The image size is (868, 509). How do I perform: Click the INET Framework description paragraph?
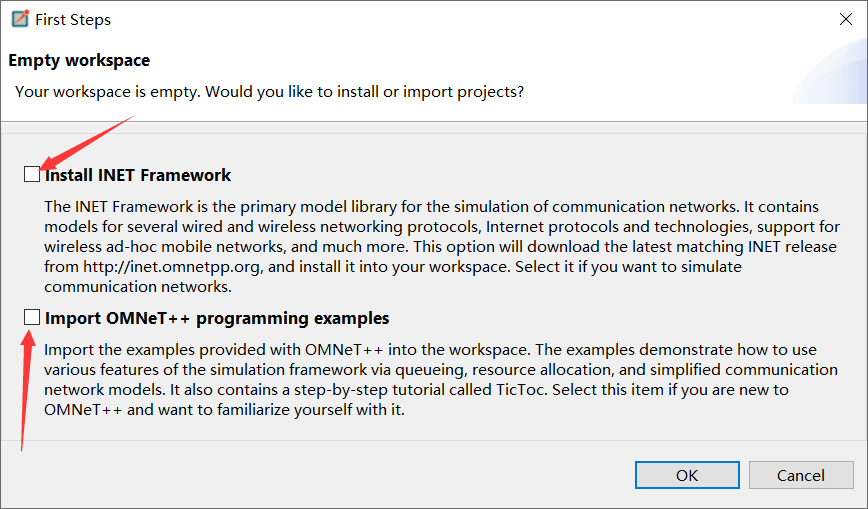coord(440,236)
